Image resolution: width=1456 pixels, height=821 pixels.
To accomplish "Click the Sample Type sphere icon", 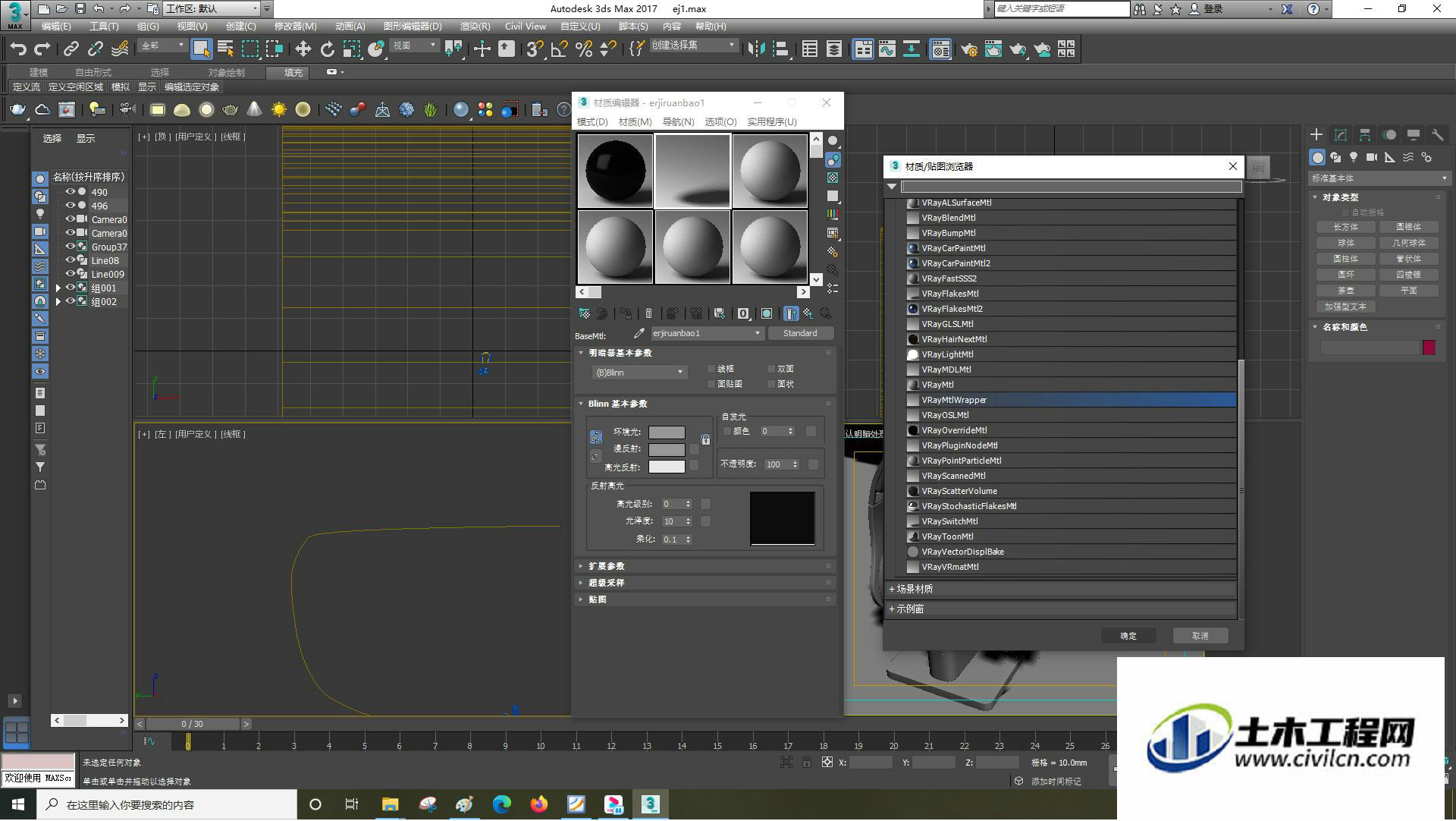I will (833, 141).
